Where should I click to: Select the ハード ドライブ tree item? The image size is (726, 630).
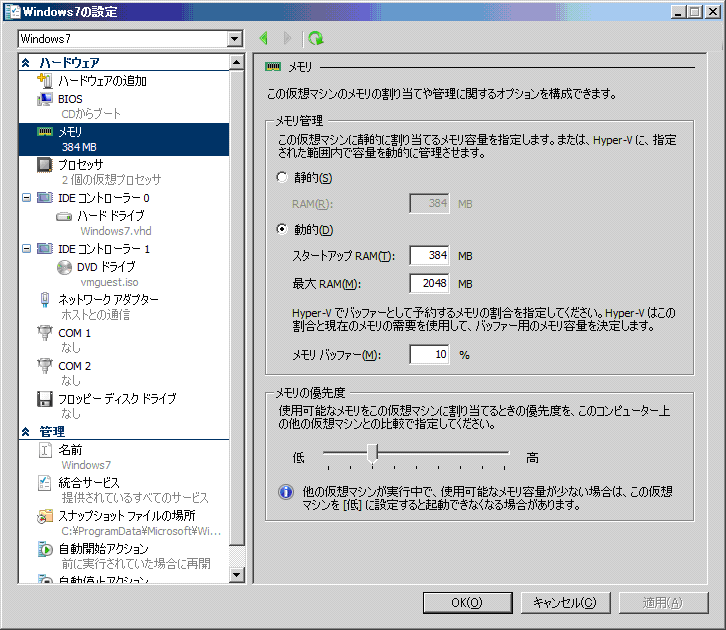(x=111, y=216)
